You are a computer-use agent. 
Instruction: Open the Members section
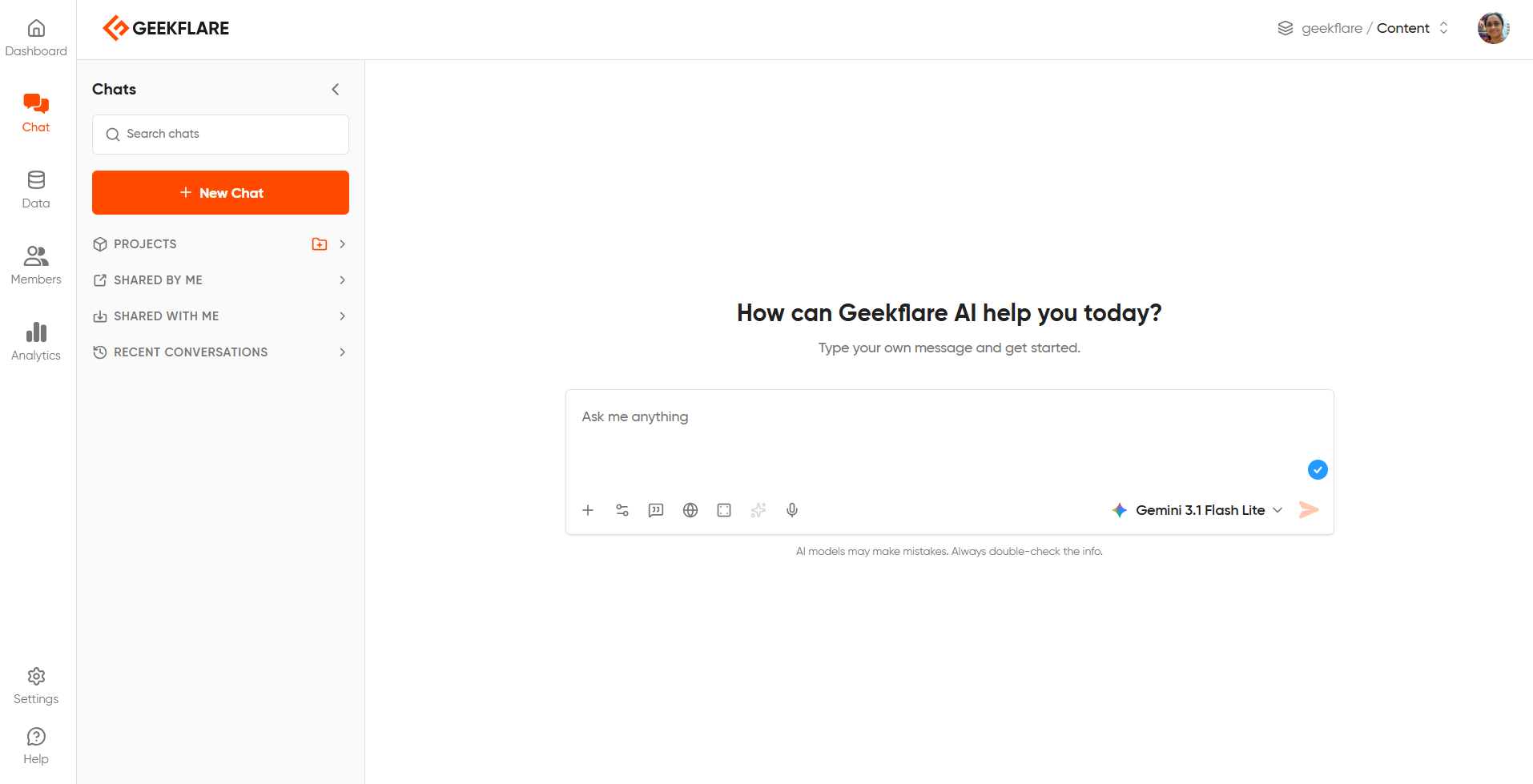36,266
